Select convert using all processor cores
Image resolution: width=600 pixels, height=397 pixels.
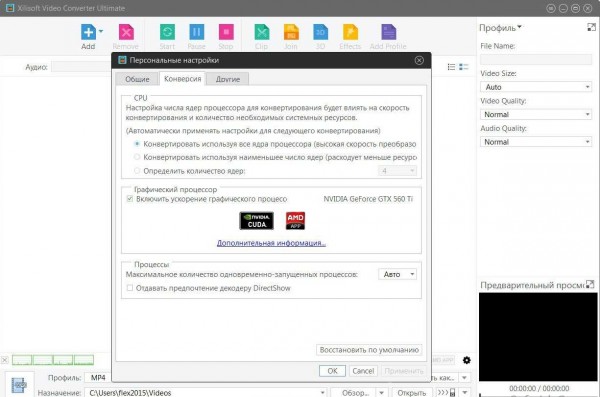(x=137, y=144)
